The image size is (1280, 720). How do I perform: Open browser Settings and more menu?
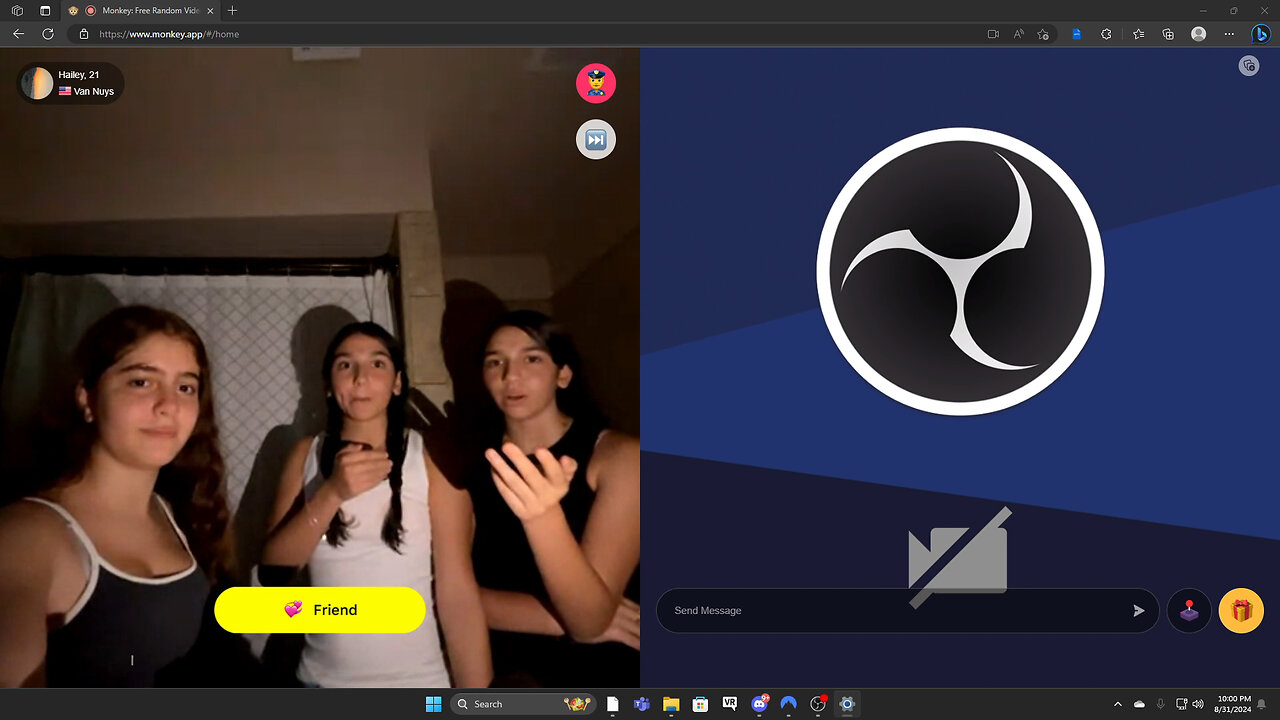[1229, 34]
